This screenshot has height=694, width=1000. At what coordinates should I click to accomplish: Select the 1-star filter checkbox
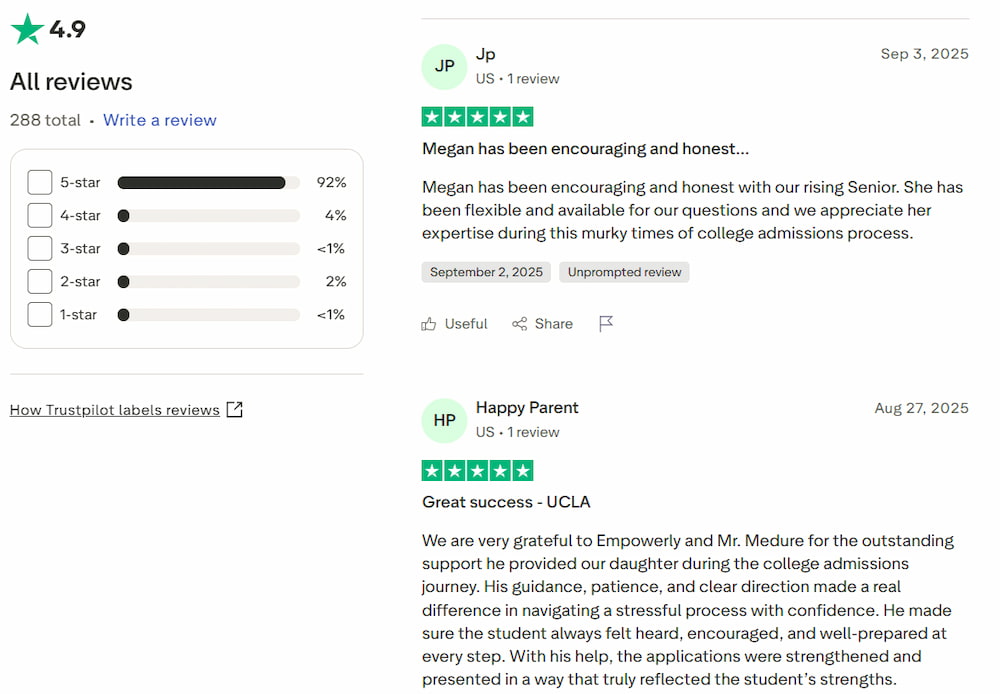[x=40, y=315]
